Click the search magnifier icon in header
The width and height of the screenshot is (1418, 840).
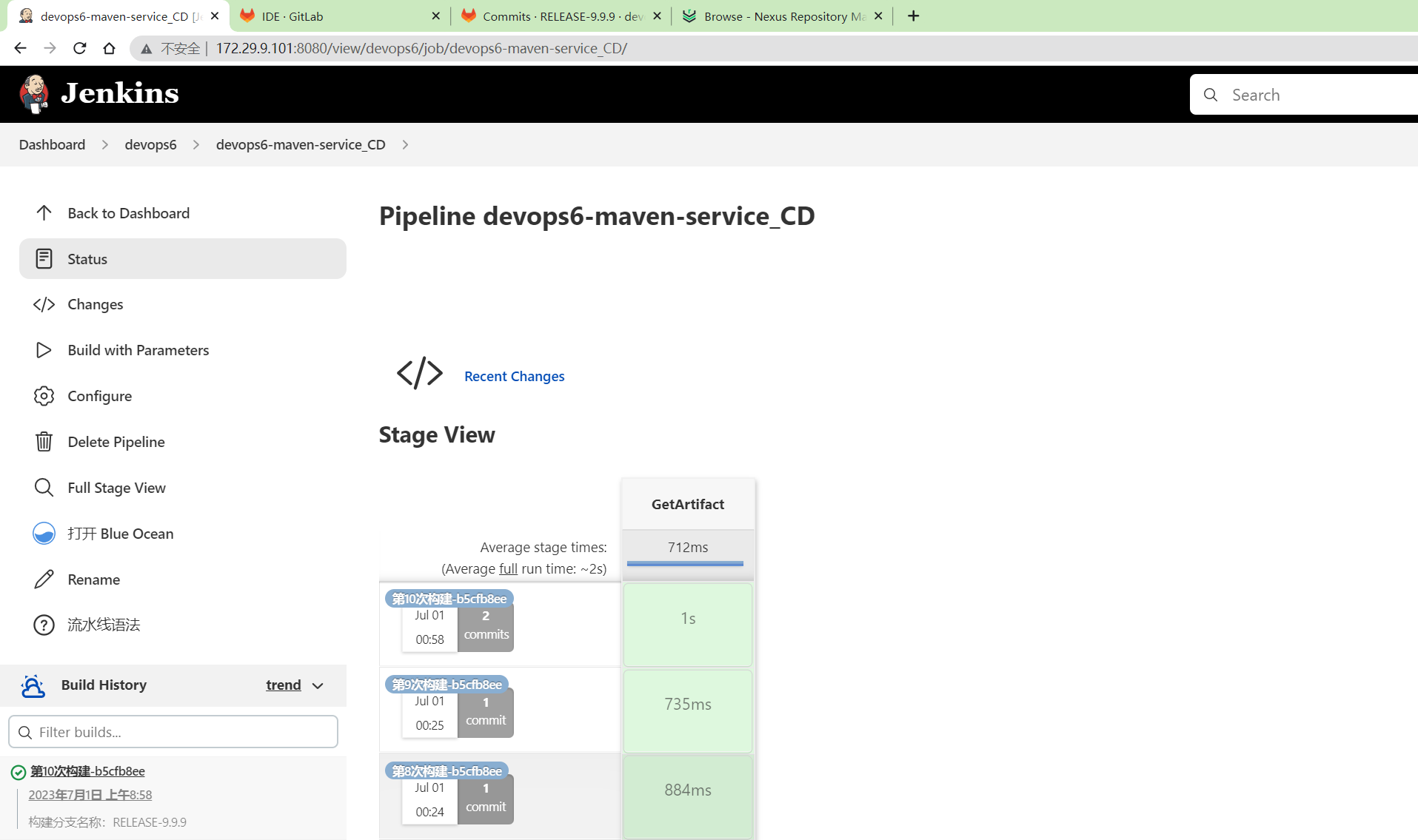1211,95
